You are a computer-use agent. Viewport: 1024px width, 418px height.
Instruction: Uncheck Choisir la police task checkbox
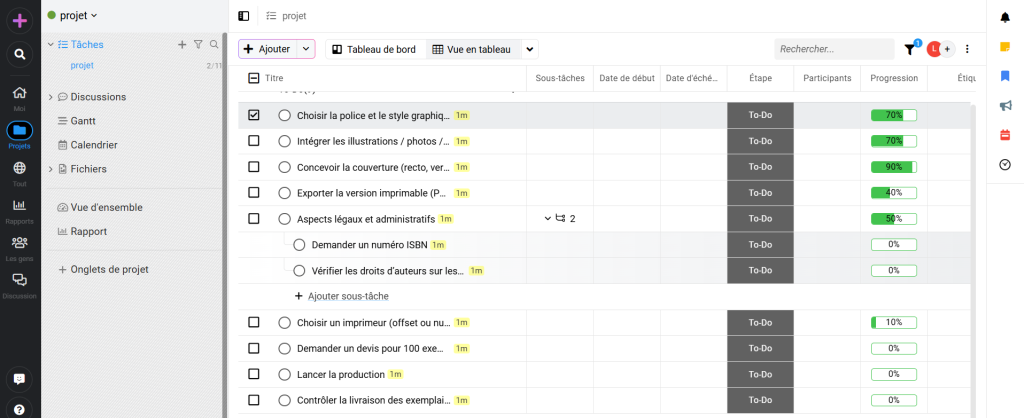click(x=254, y=115)
